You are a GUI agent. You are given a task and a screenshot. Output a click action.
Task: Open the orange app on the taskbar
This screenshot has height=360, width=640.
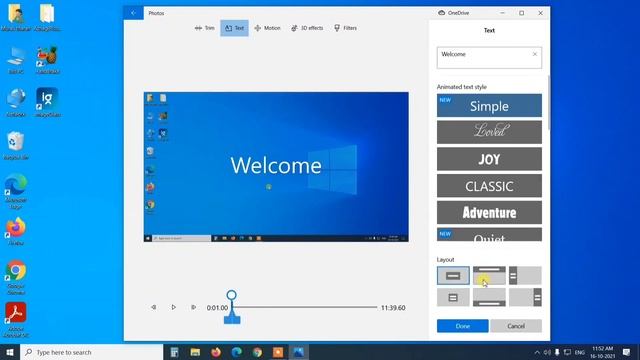coord(278,352)
